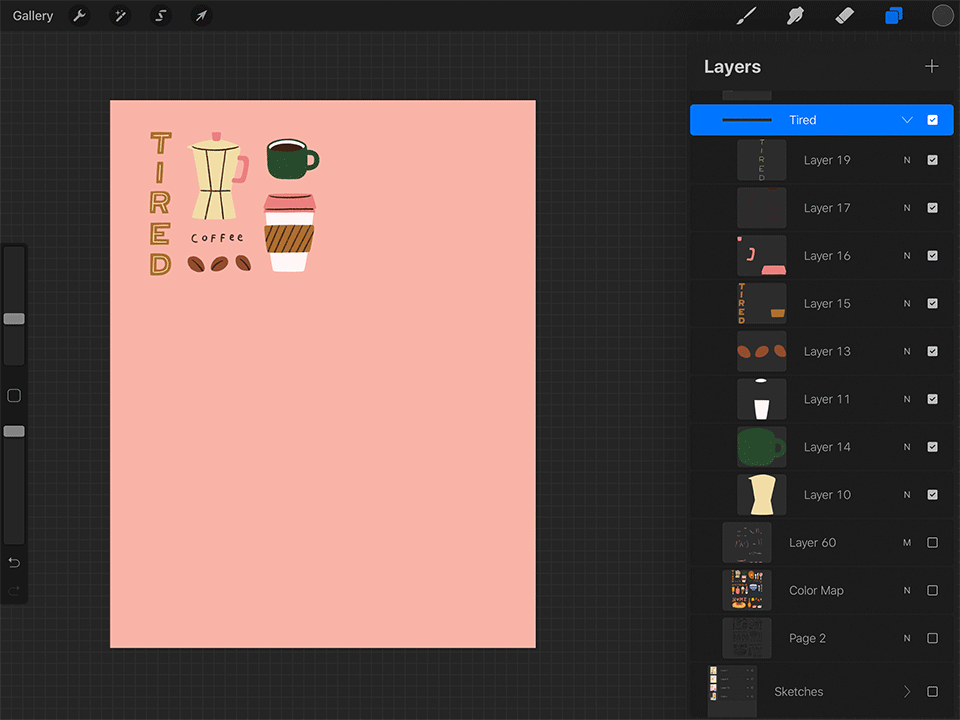Screen dimensions: 960x720
Task: Activate the Transform arrow tool
Action: [x=201, y=16]
